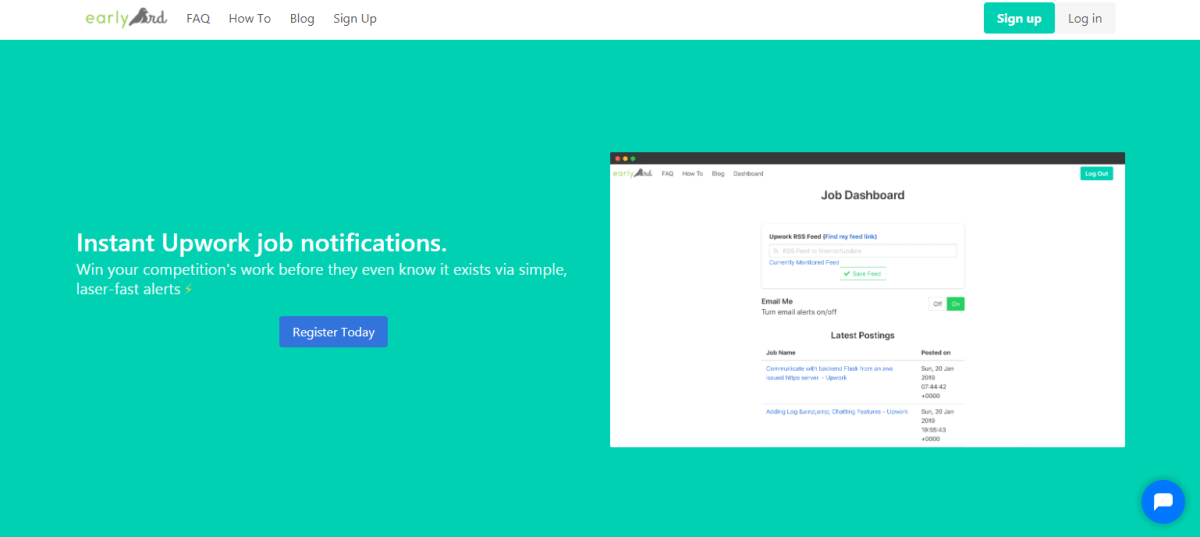This screenshot has height=537, width=1200.
Task: Click the Log in button
Action: 1085,18
